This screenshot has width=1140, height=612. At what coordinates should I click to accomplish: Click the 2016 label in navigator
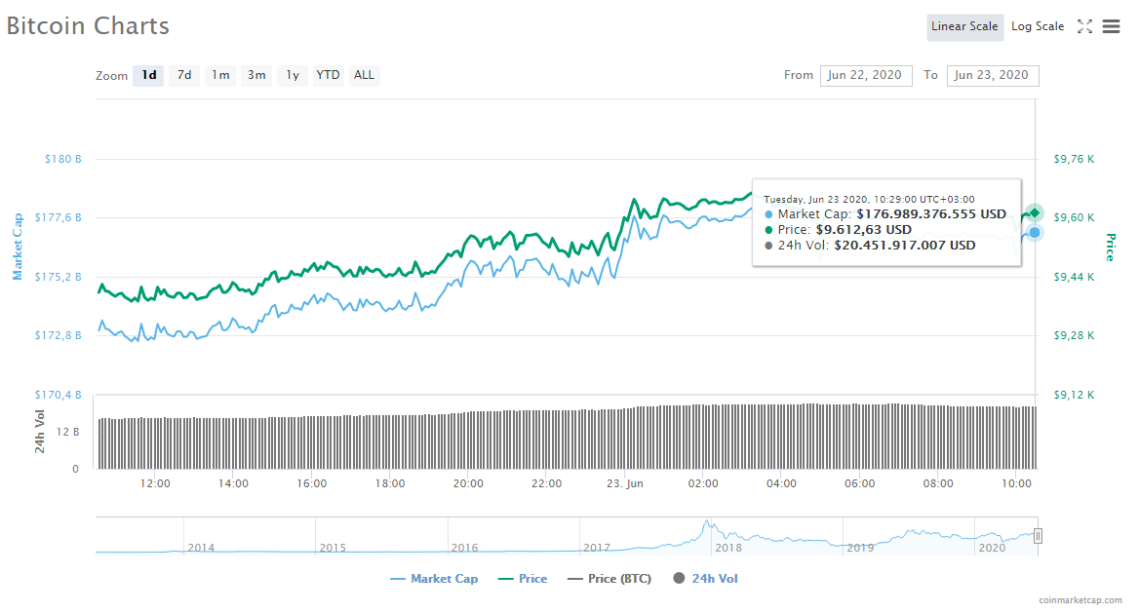tap(465, 548)
